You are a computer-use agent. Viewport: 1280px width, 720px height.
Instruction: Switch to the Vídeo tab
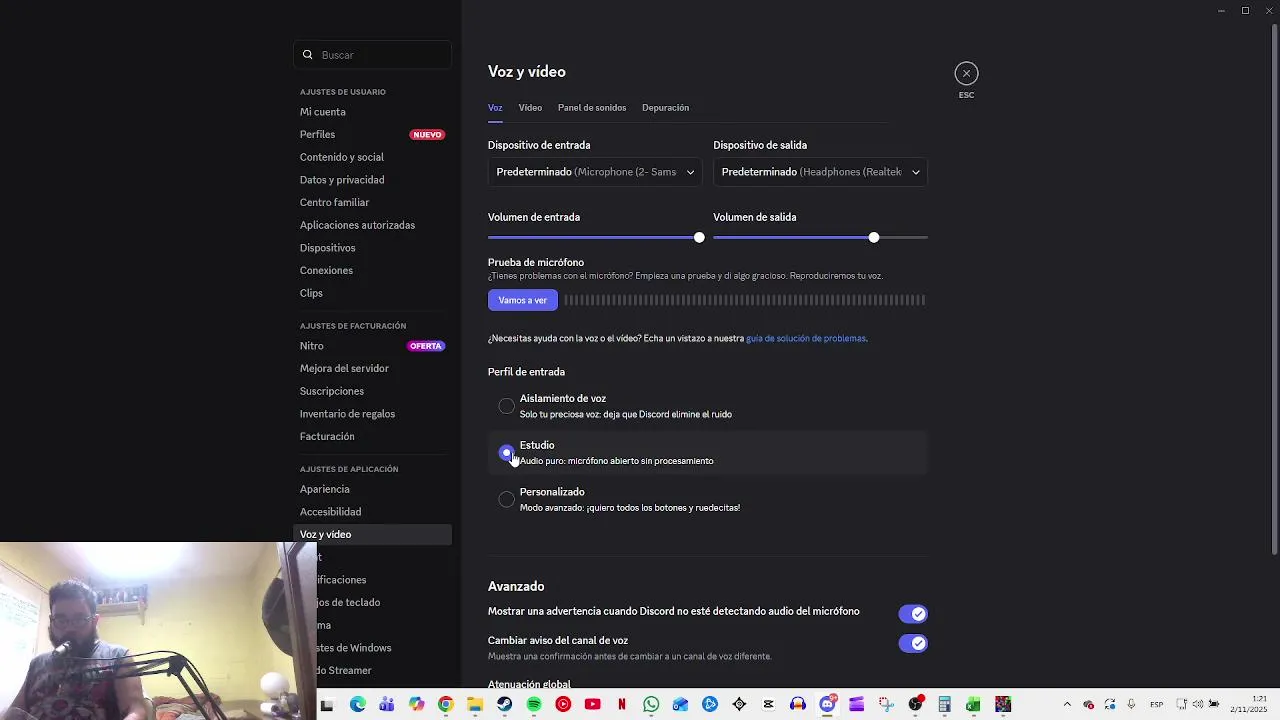pyautogui.click(x=530, y=108)
